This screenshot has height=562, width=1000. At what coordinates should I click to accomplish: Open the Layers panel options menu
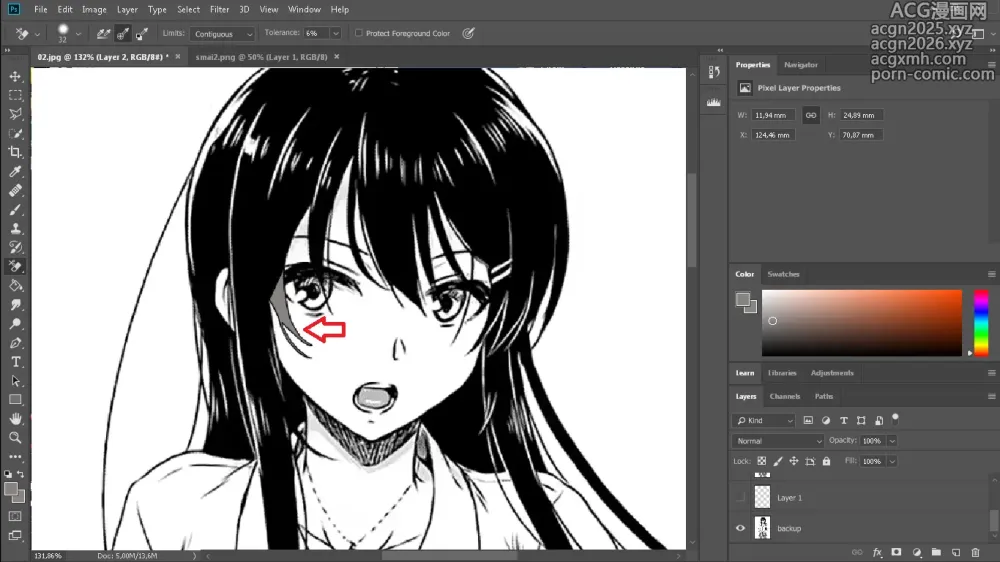point(991,396)
